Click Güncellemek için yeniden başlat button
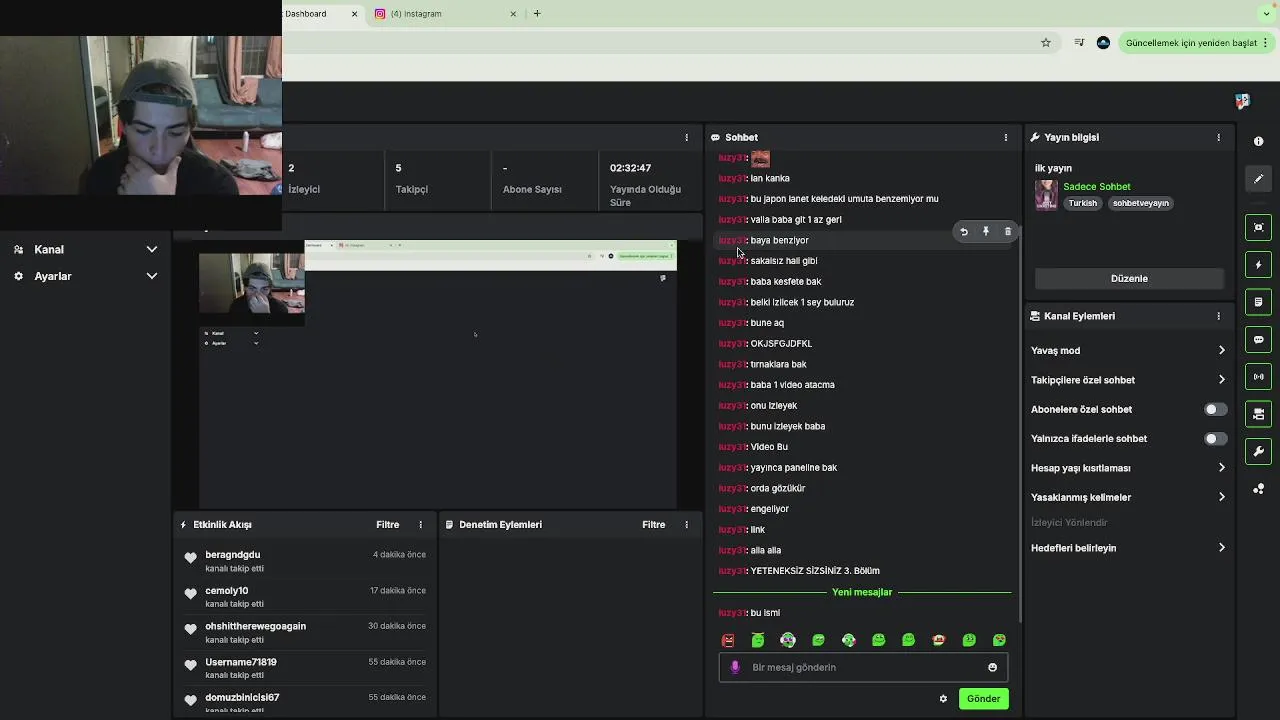The height and width of the screenshot is (720, 1280). tap(1196, 43)
